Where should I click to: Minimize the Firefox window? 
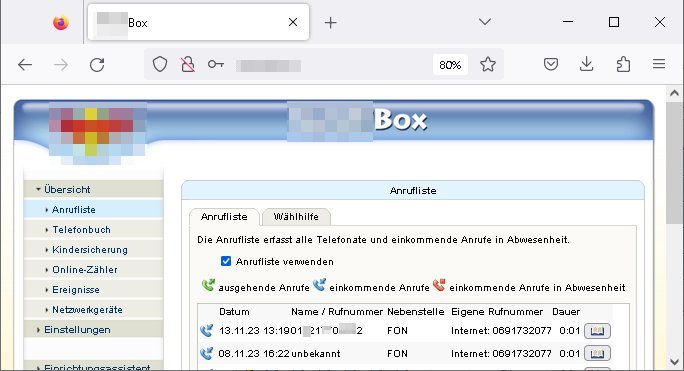click(568, 22)
